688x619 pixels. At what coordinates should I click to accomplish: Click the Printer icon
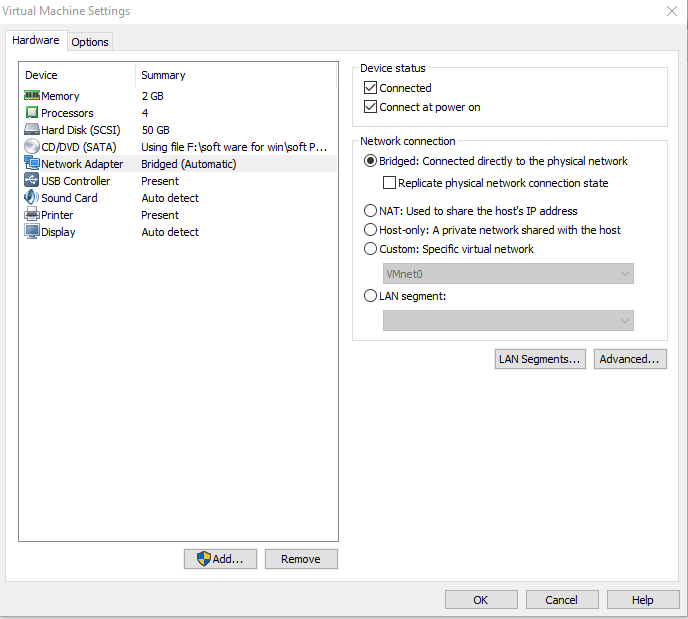click(x=32, y=214)
